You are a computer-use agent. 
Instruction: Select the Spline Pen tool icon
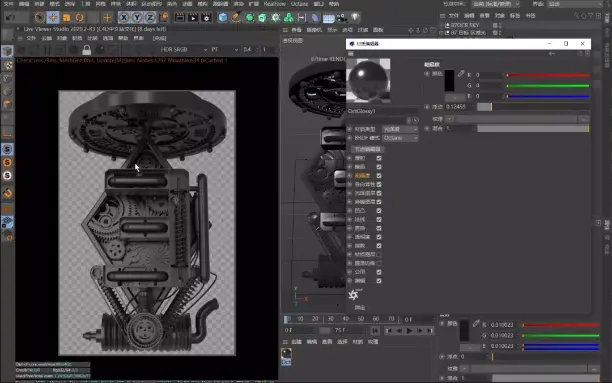coord(236,18)
